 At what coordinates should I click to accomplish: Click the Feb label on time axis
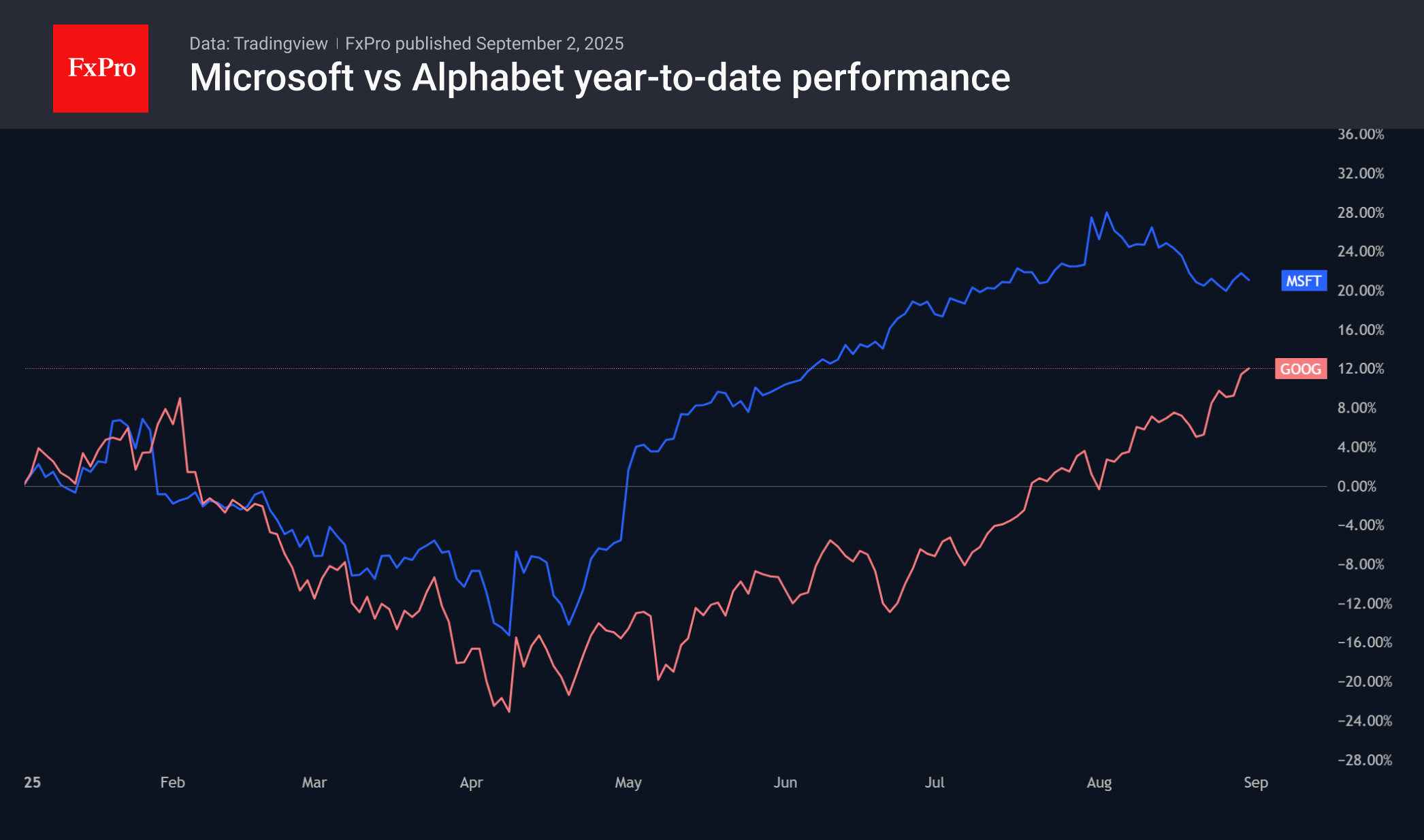(172, 782)
